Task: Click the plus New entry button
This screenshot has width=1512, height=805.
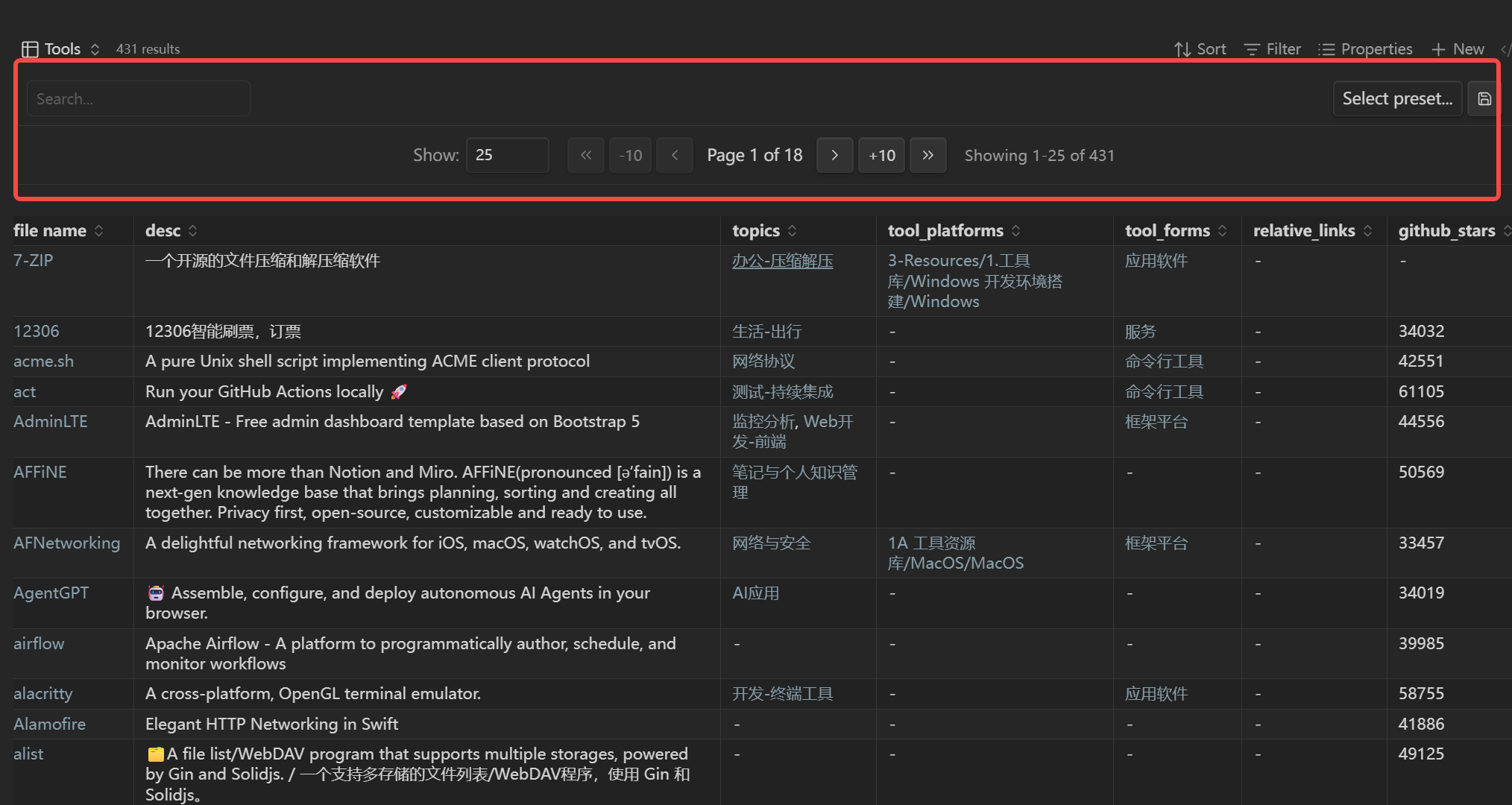Action: [x=1458, y=49]
